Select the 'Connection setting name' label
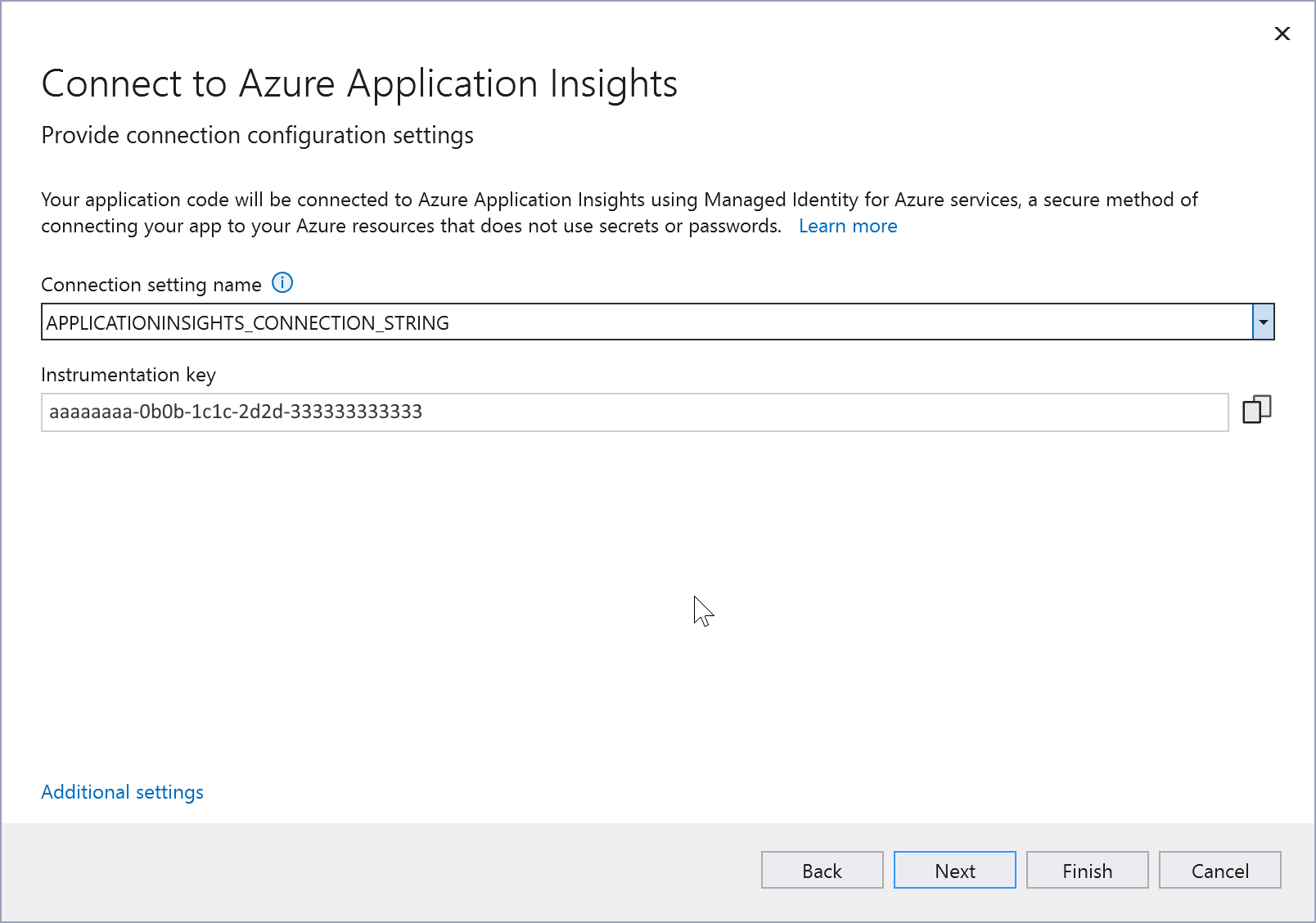Viewport: 1316px width, 923px height. [x=151, y=285]
